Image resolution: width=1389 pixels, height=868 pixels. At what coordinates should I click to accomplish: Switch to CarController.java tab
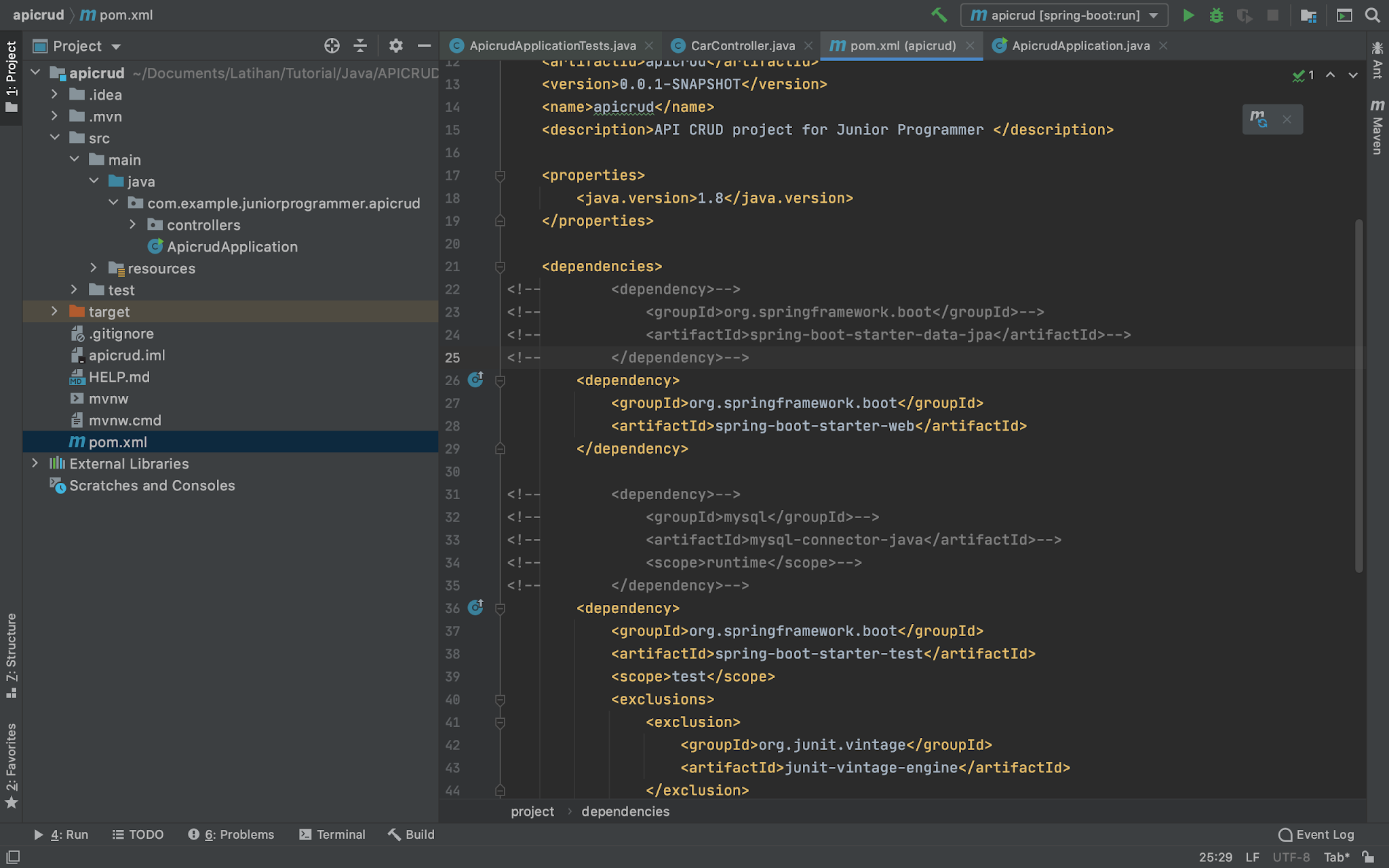pyautogui.click(x=741, y=45)
